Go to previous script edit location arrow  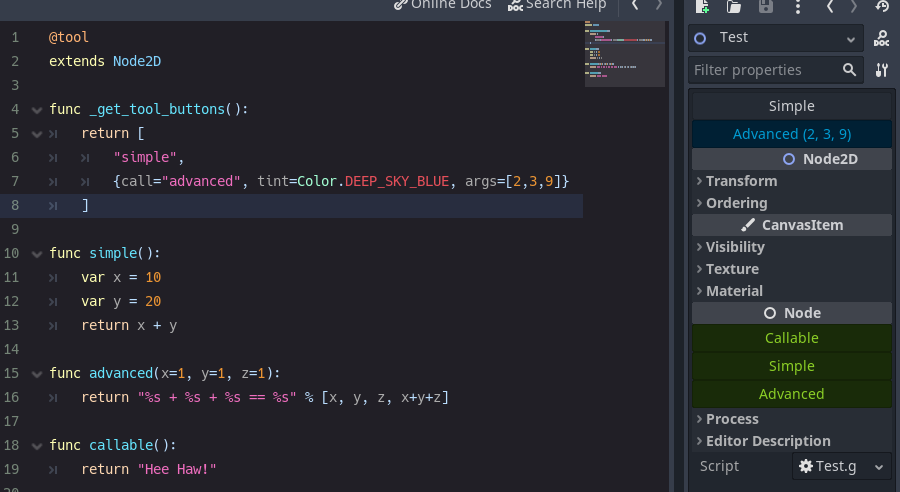tap(635, 5)
